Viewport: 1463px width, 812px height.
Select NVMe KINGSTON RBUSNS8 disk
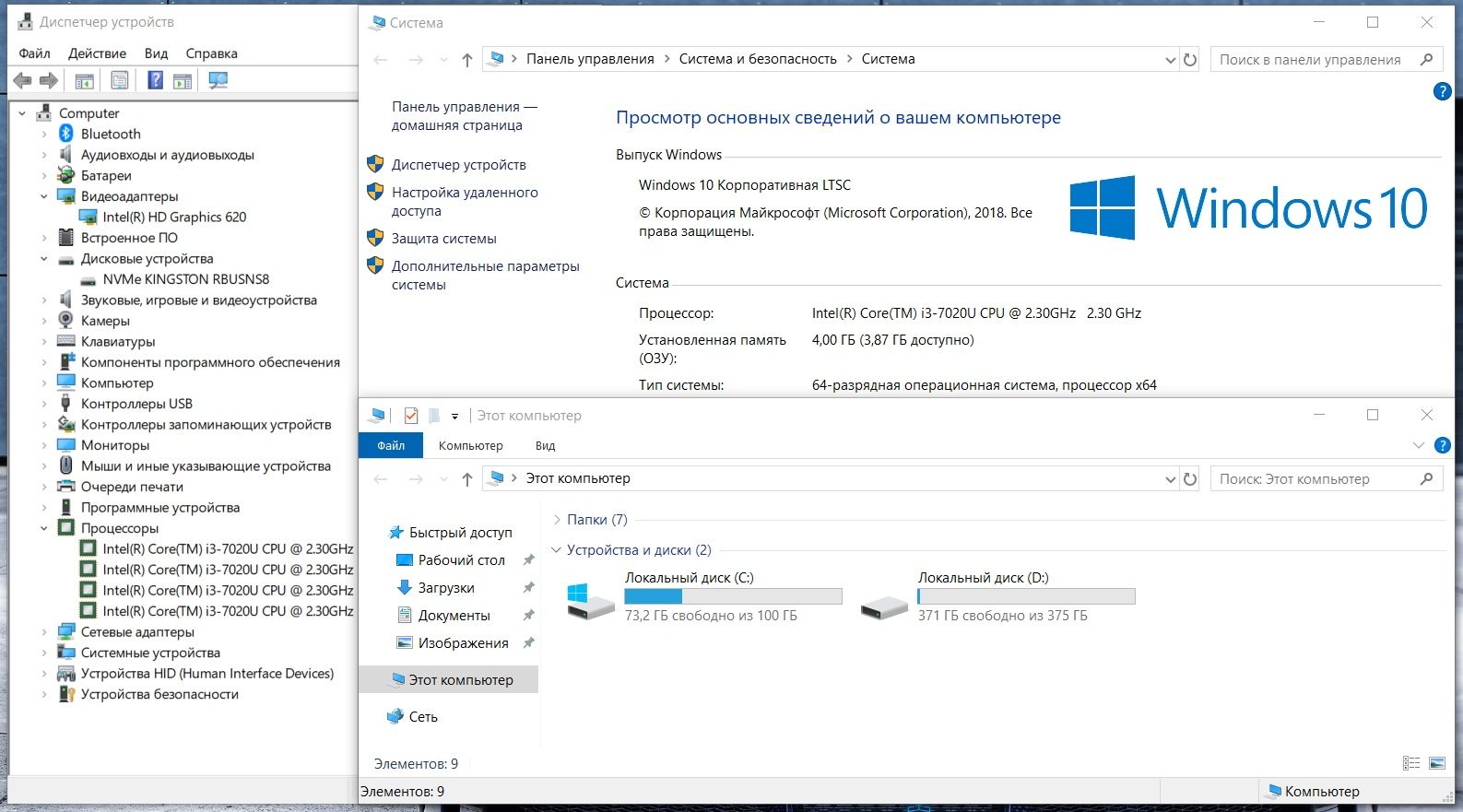coord(186,279)
